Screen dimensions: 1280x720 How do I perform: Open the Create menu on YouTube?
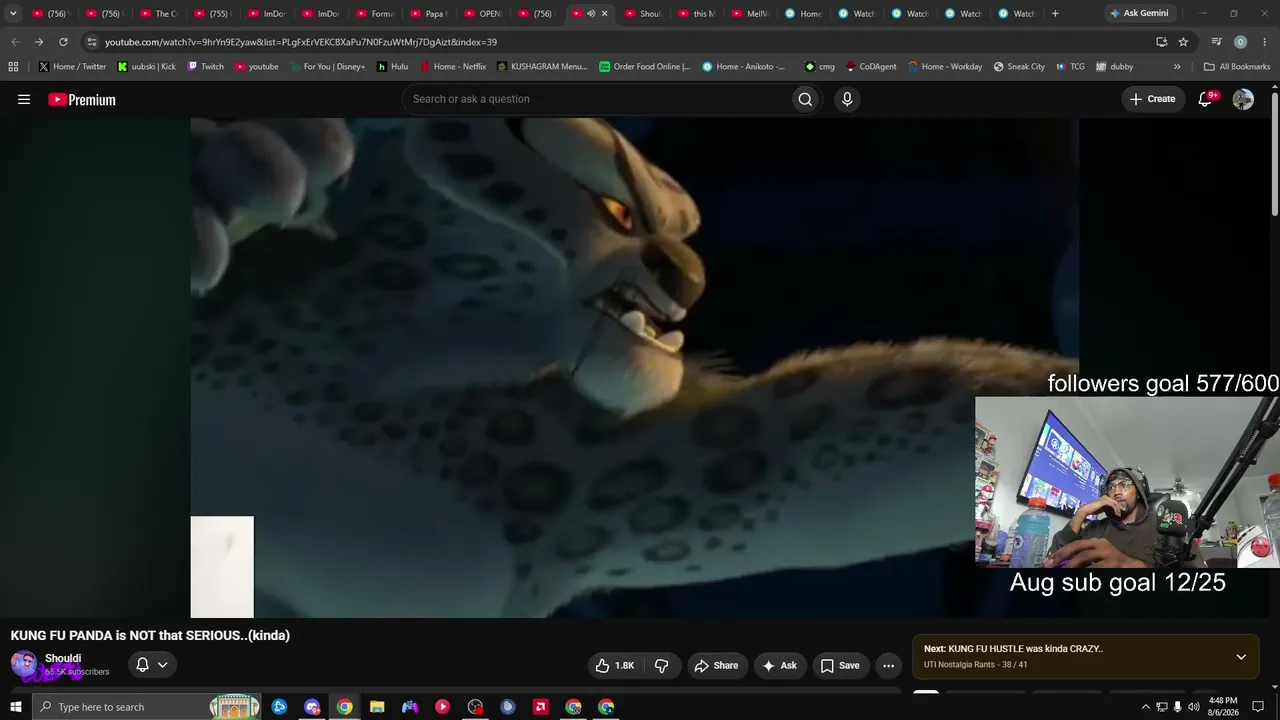click(1152, 99)
